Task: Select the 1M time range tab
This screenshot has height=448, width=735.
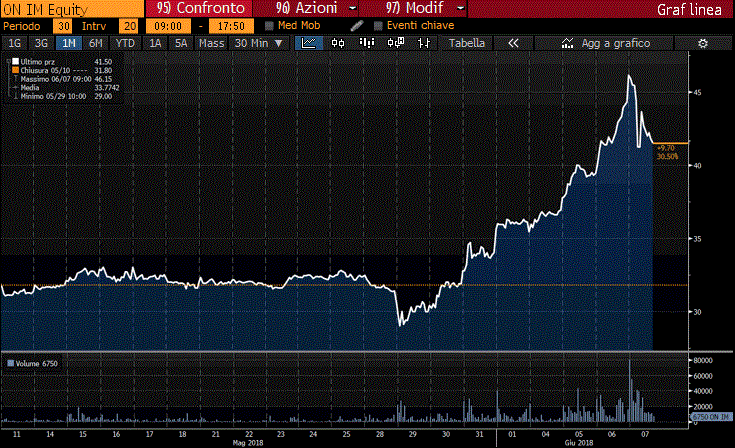Action: click(68, 43)
